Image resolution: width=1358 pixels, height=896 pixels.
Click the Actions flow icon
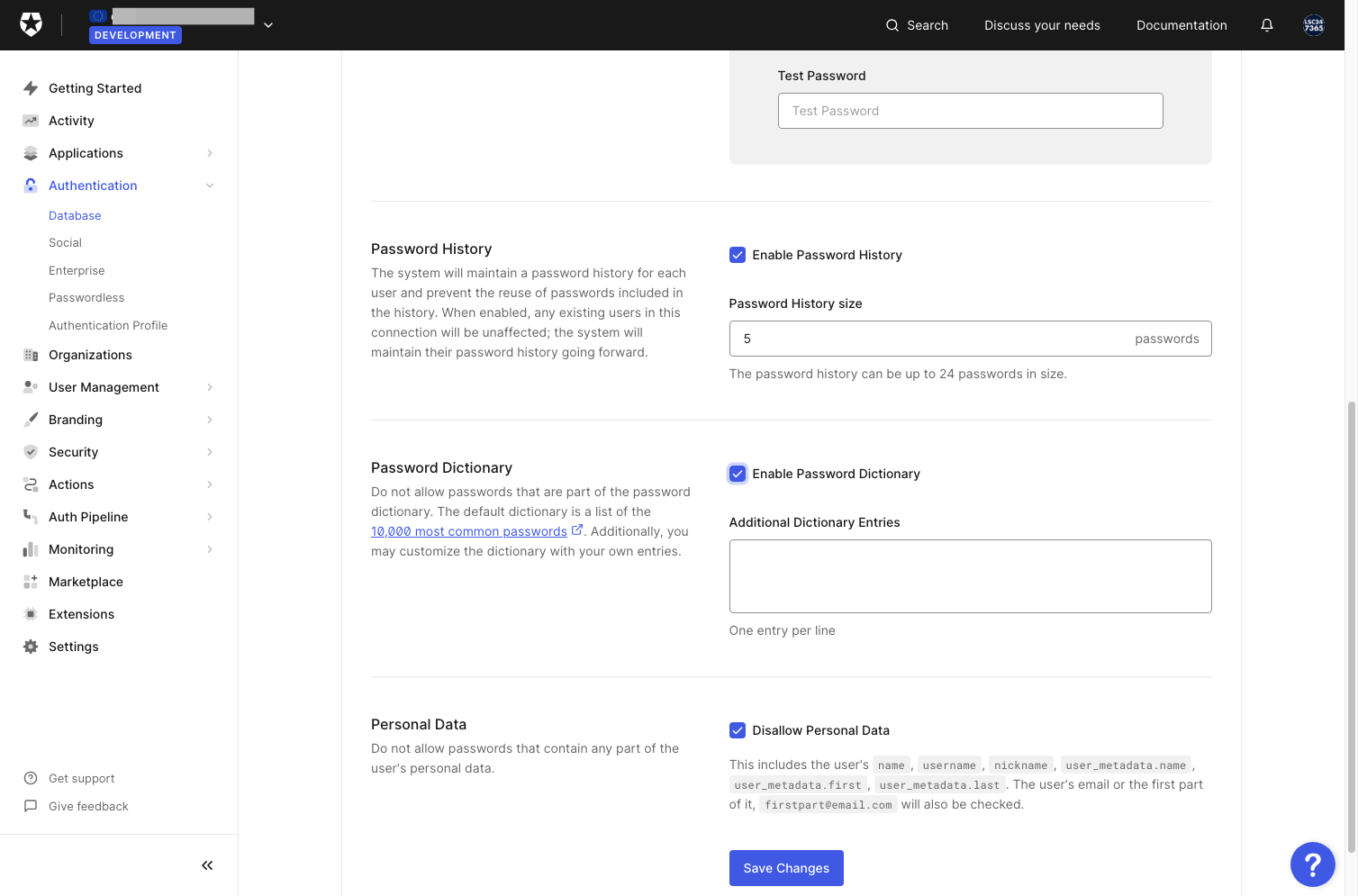[31, 484]
